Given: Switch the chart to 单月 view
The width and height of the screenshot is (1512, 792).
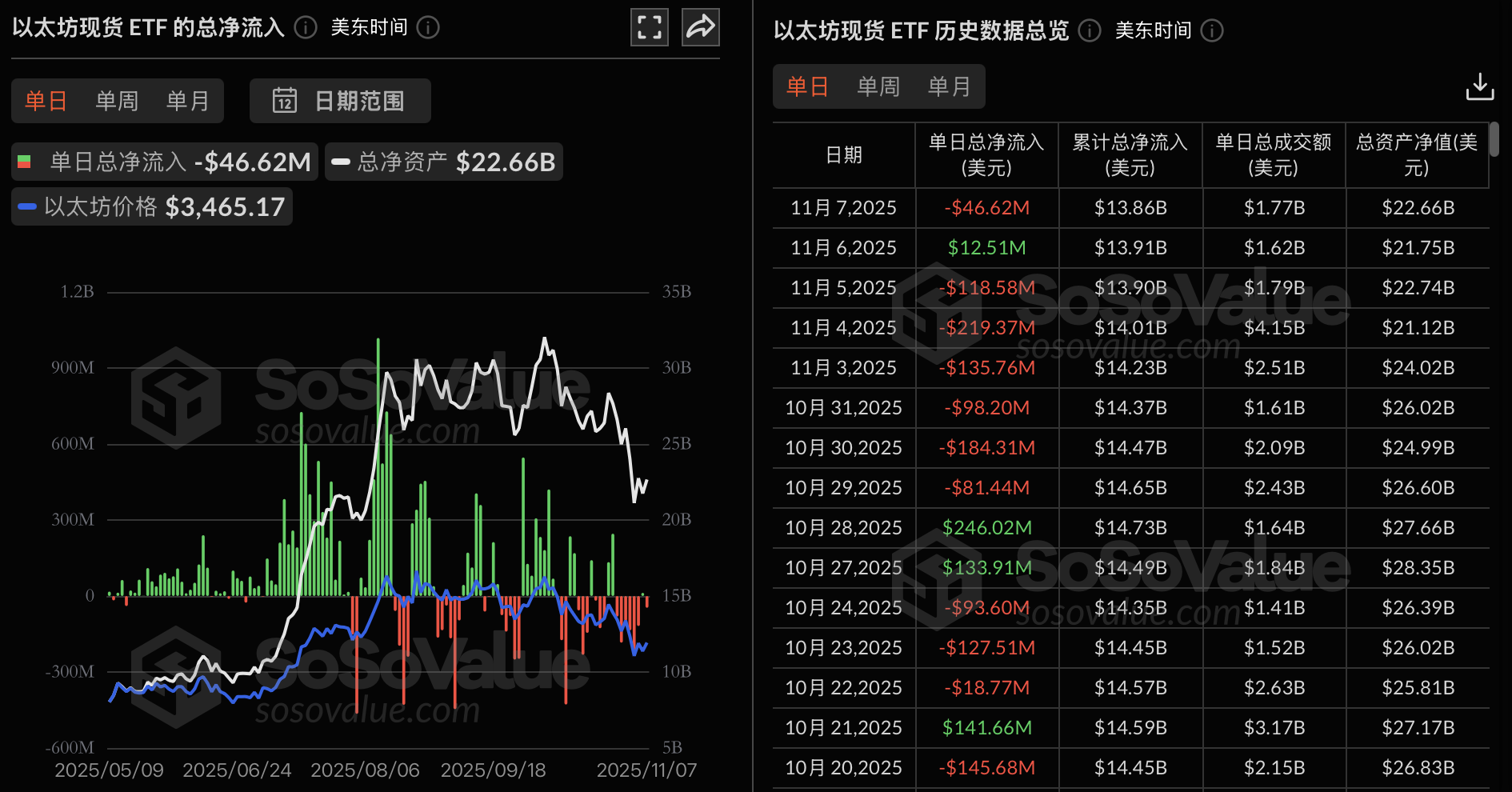Looking at the screenshot, I should (186, 101).
